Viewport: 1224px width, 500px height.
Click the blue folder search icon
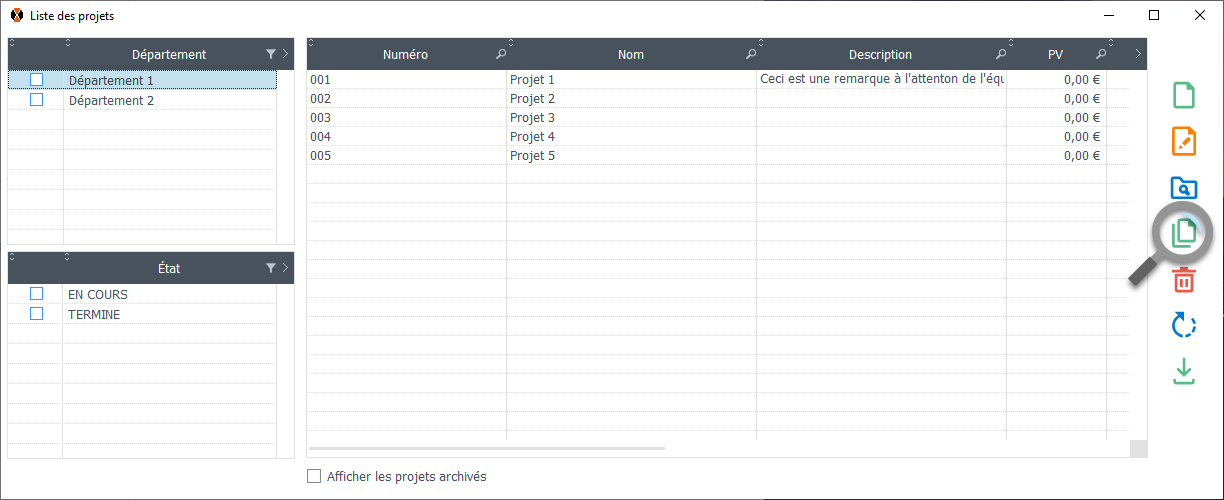pyautogui.click(x=1183, y=188)
